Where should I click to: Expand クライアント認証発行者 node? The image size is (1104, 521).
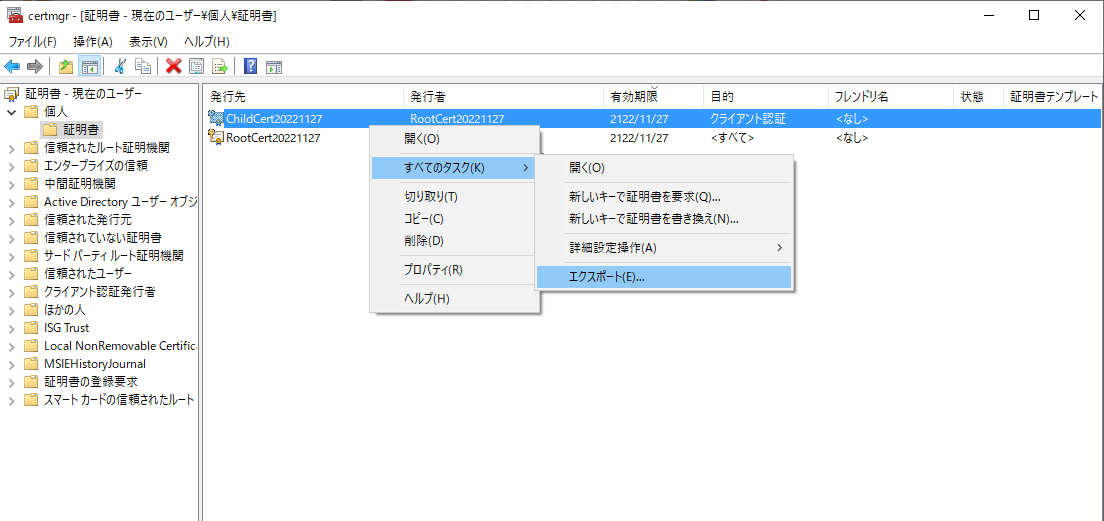point(11,292)
